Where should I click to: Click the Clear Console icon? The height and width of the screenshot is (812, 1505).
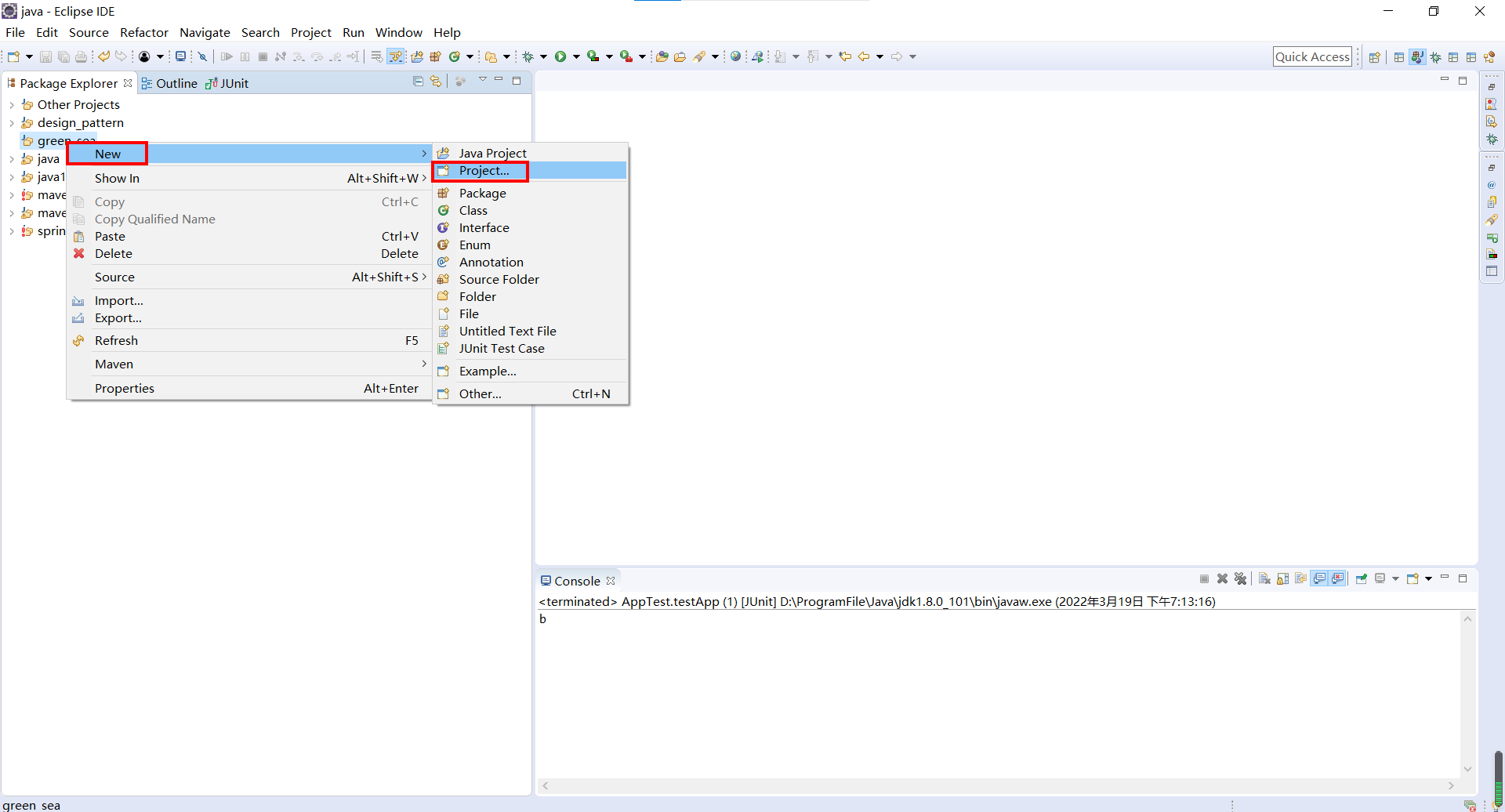pos(1264,579)
